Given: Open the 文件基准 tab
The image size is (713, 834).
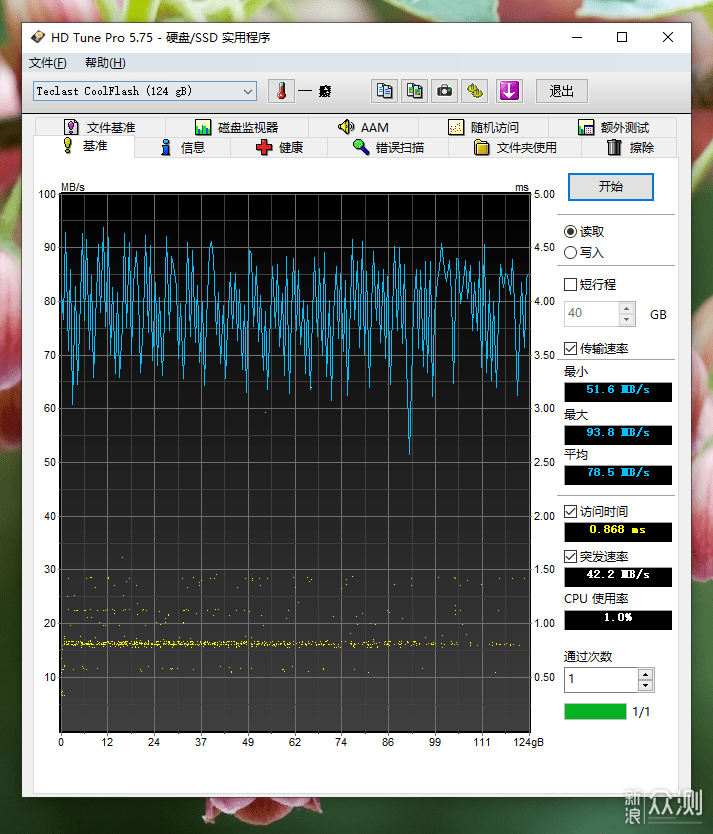Looking at the screenshot, I should (x=100, y=127).
